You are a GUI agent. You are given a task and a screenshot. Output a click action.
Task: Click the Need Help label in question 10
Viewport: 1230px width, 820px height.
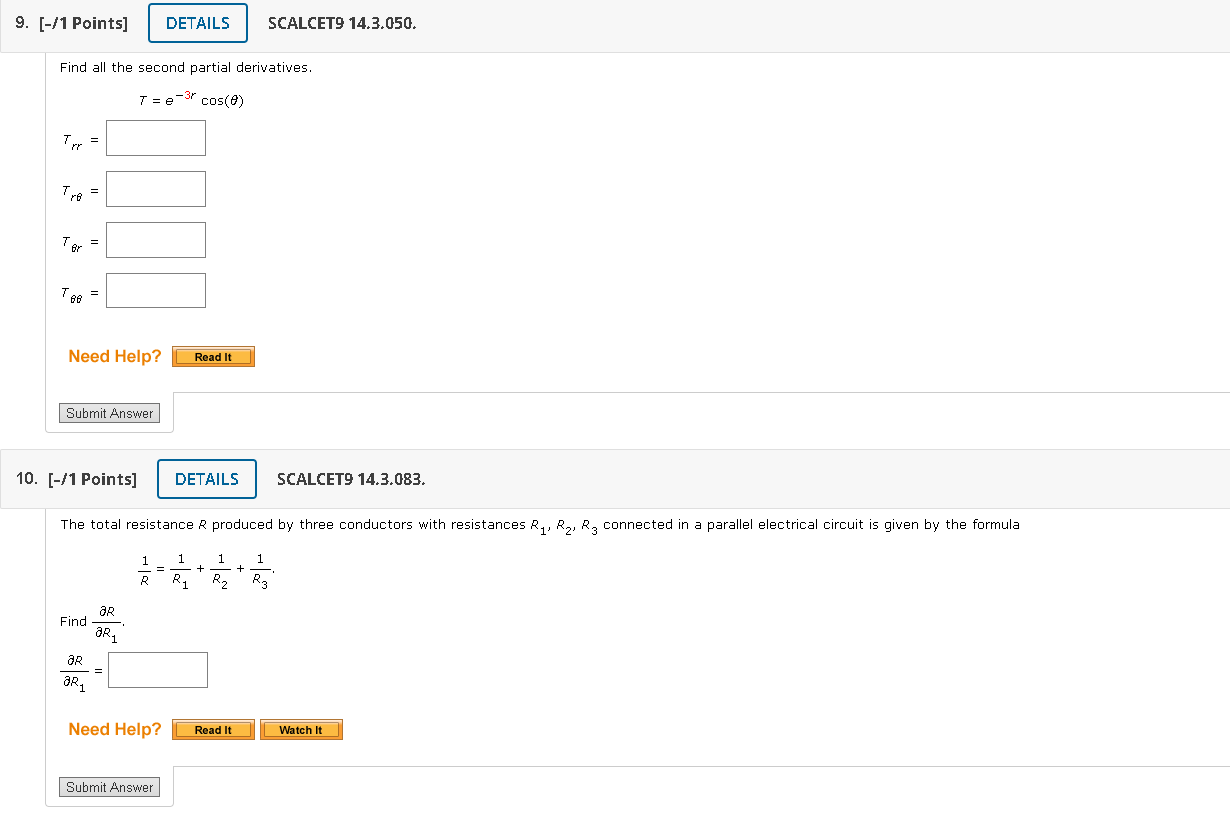click(x=114, y=729)
